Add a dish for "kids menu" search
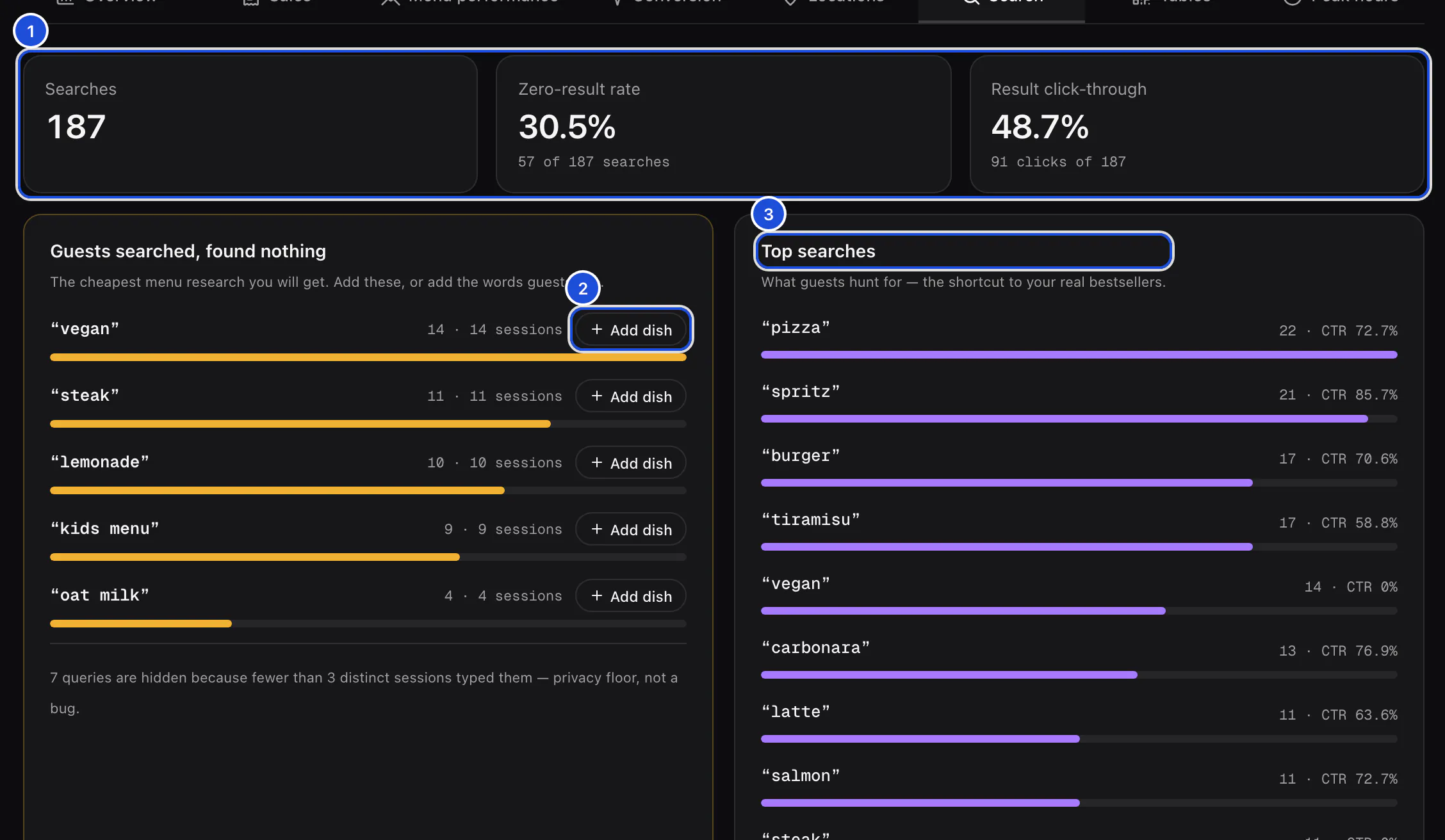The height and width of the screenshot is (840, 1445). (x=630, y=529)
